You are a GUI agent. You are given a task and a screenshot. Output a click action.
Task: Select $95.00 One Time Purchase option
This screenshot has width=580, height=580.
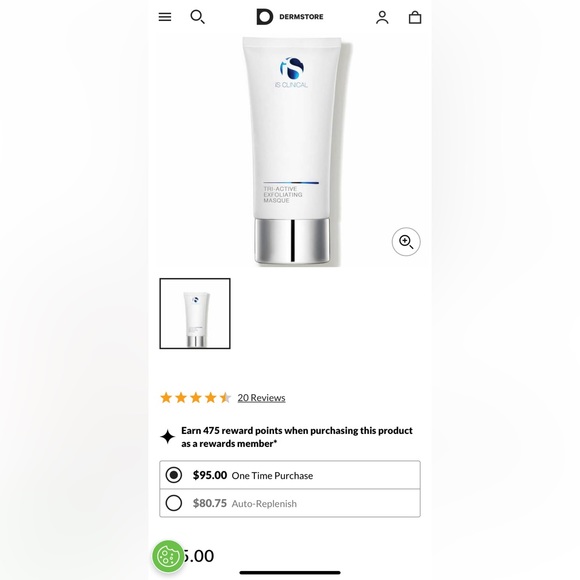(x=290, y=475)
